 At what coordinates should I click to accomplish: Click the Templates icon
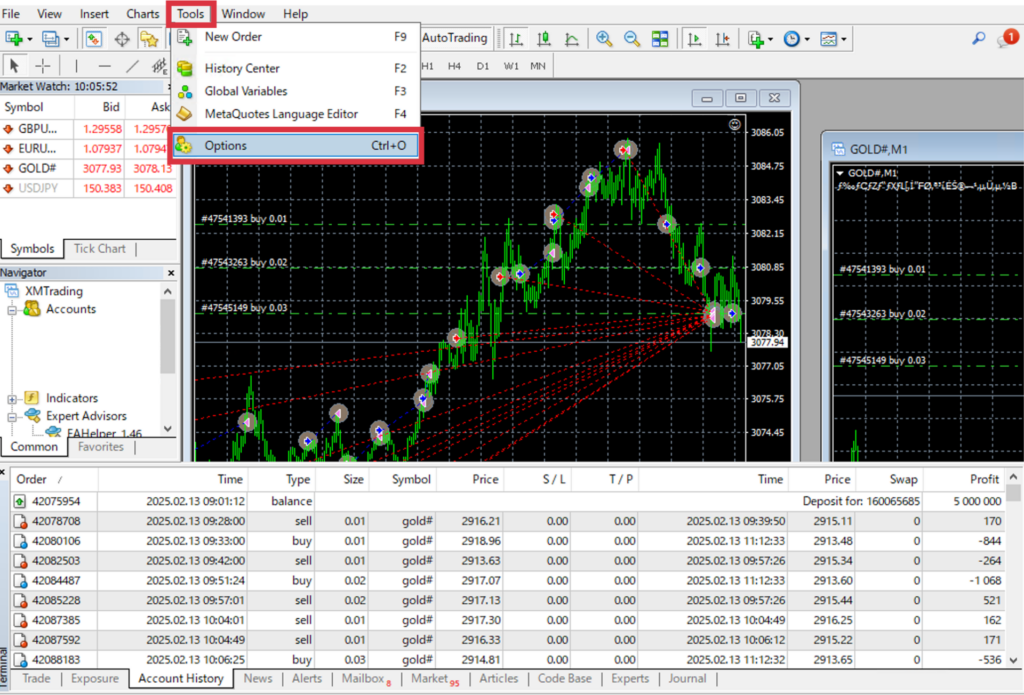pos(828,39)
